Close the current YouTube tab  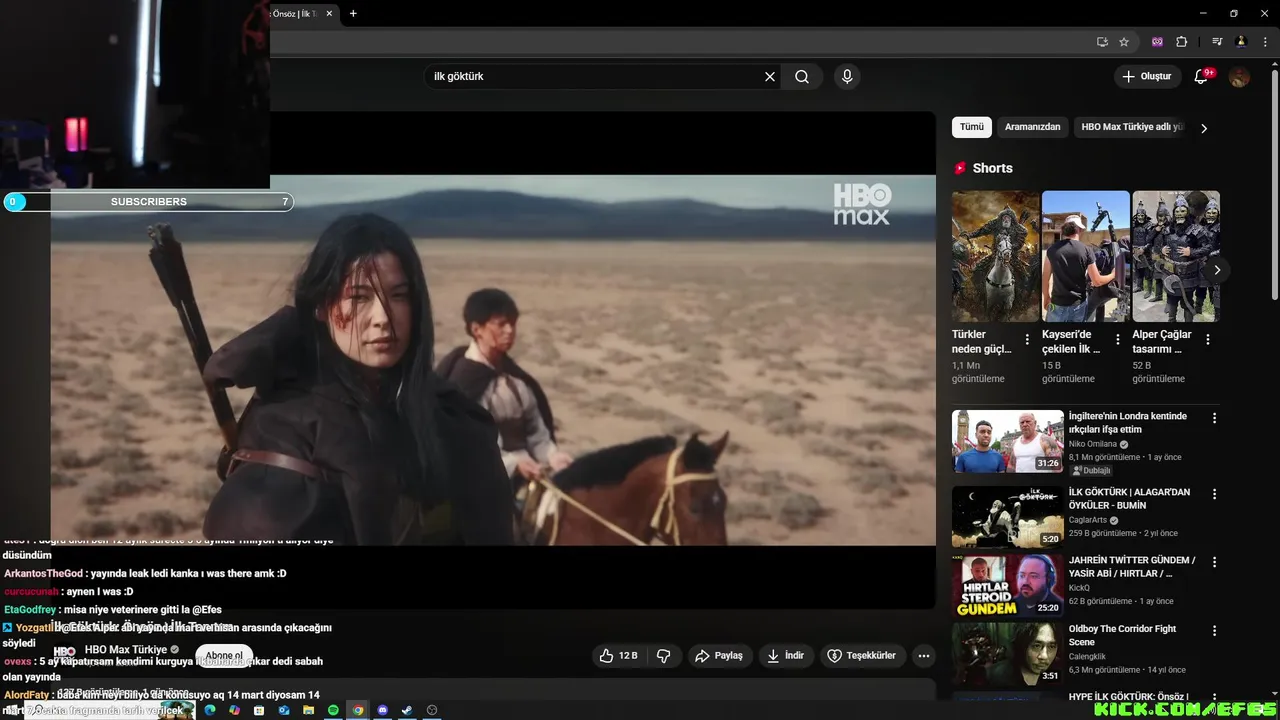328,14
